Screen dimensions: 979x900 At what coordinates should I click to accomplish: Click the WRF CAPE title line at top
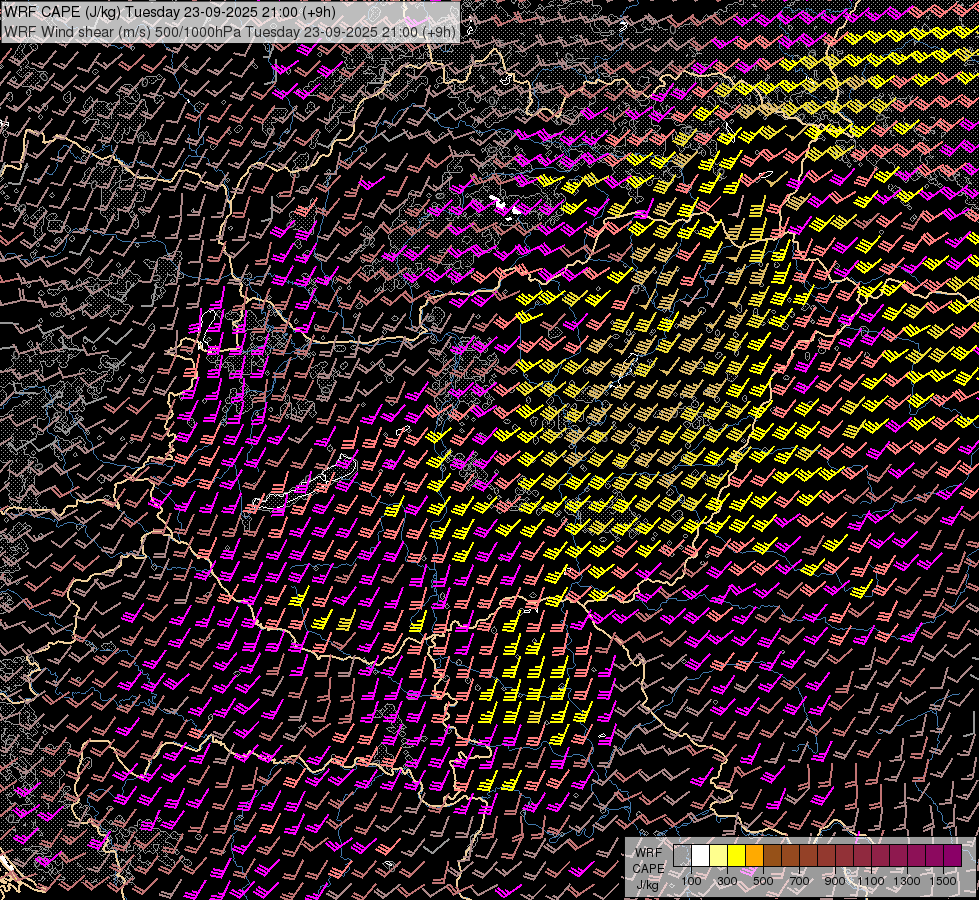(x=170, y=11)
